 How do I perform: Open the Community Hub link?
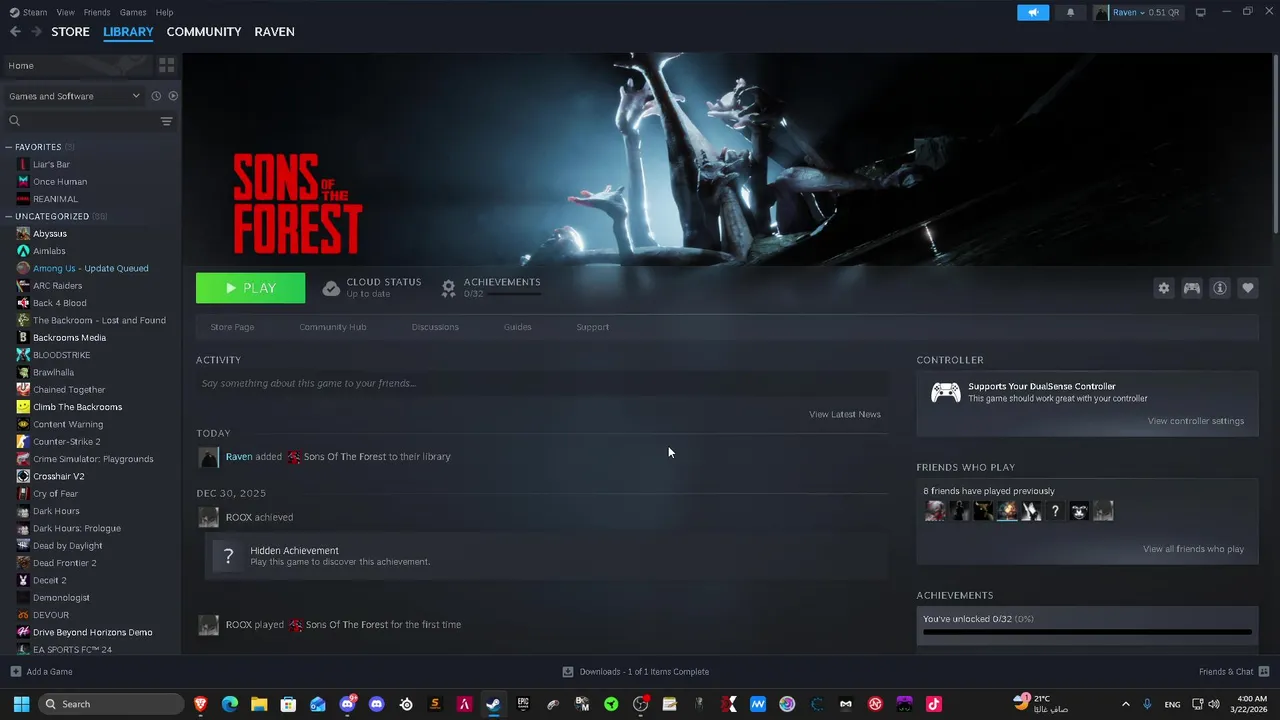333,327
